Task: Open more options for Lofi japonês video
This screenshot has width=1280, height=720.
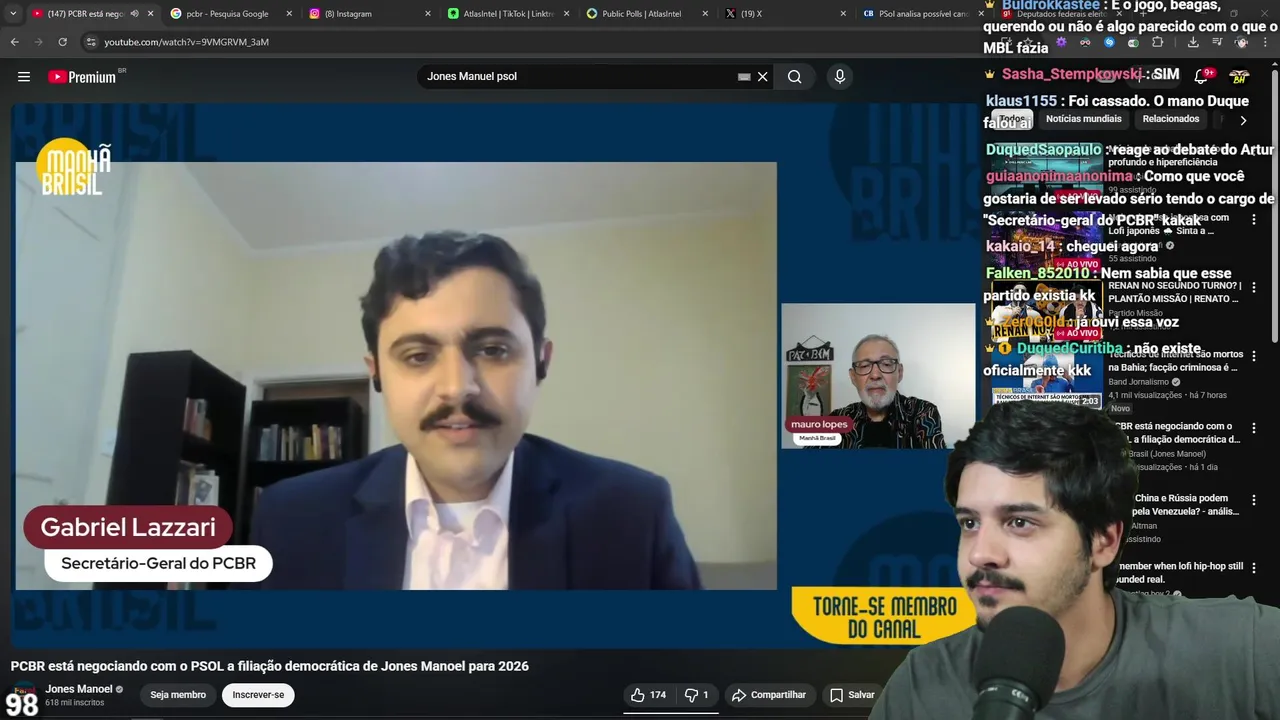Action: tap(1254, 219)
